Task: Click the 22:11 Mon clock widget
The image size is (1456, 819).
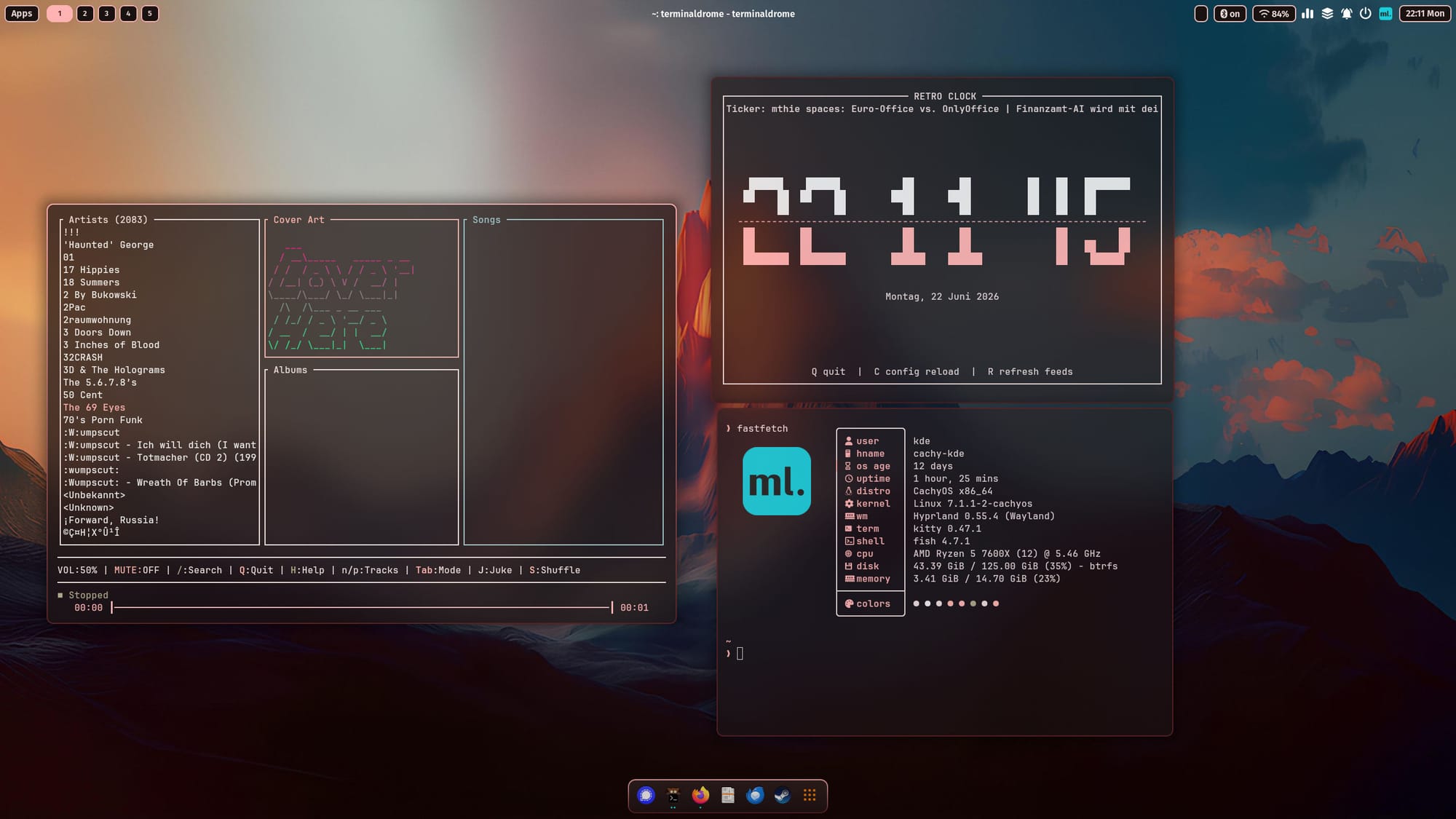Action: [x=1425, y=14]
